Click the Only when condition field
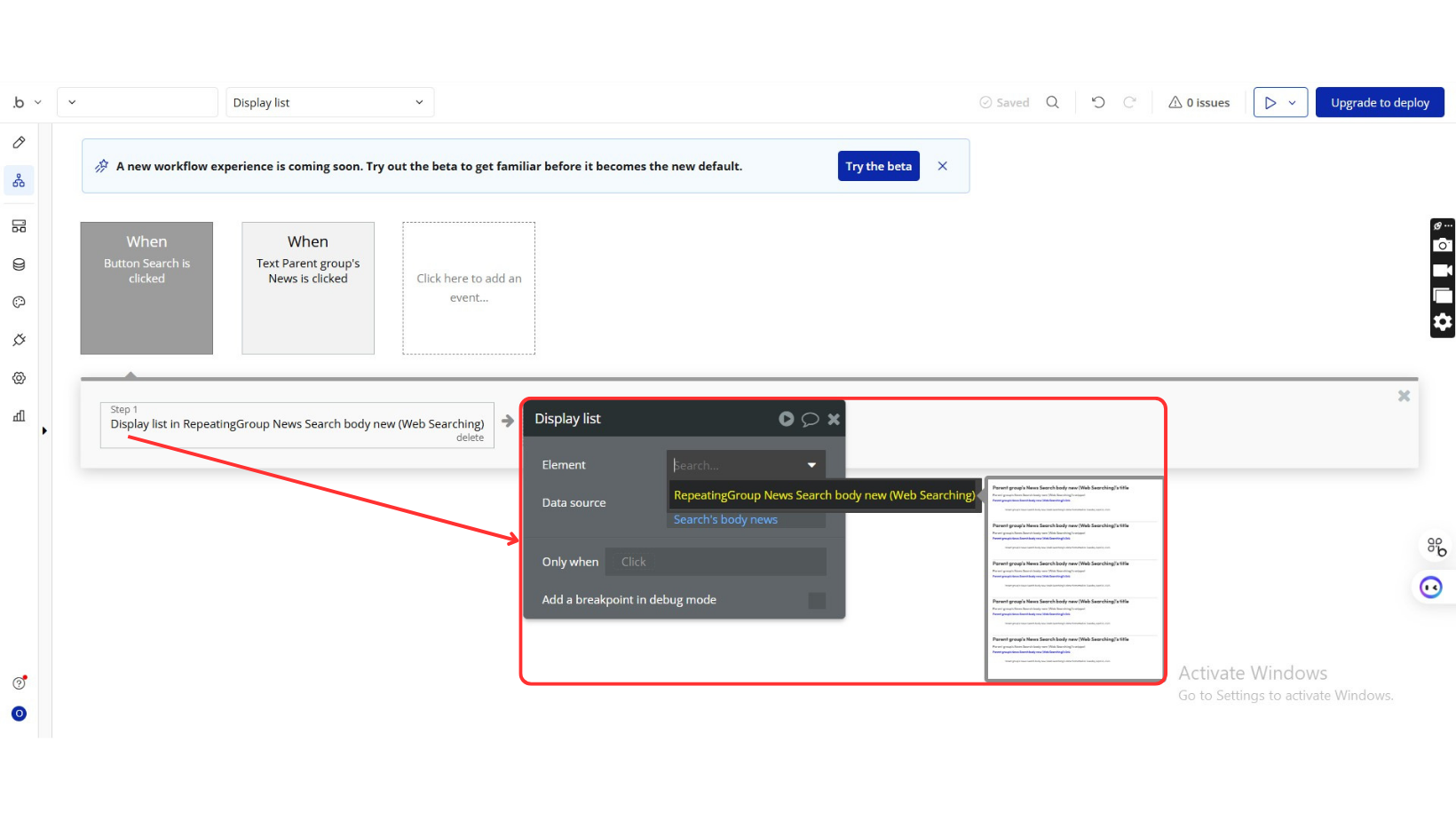Viewport: 1456px width, 820px height. tap(716, 562)
